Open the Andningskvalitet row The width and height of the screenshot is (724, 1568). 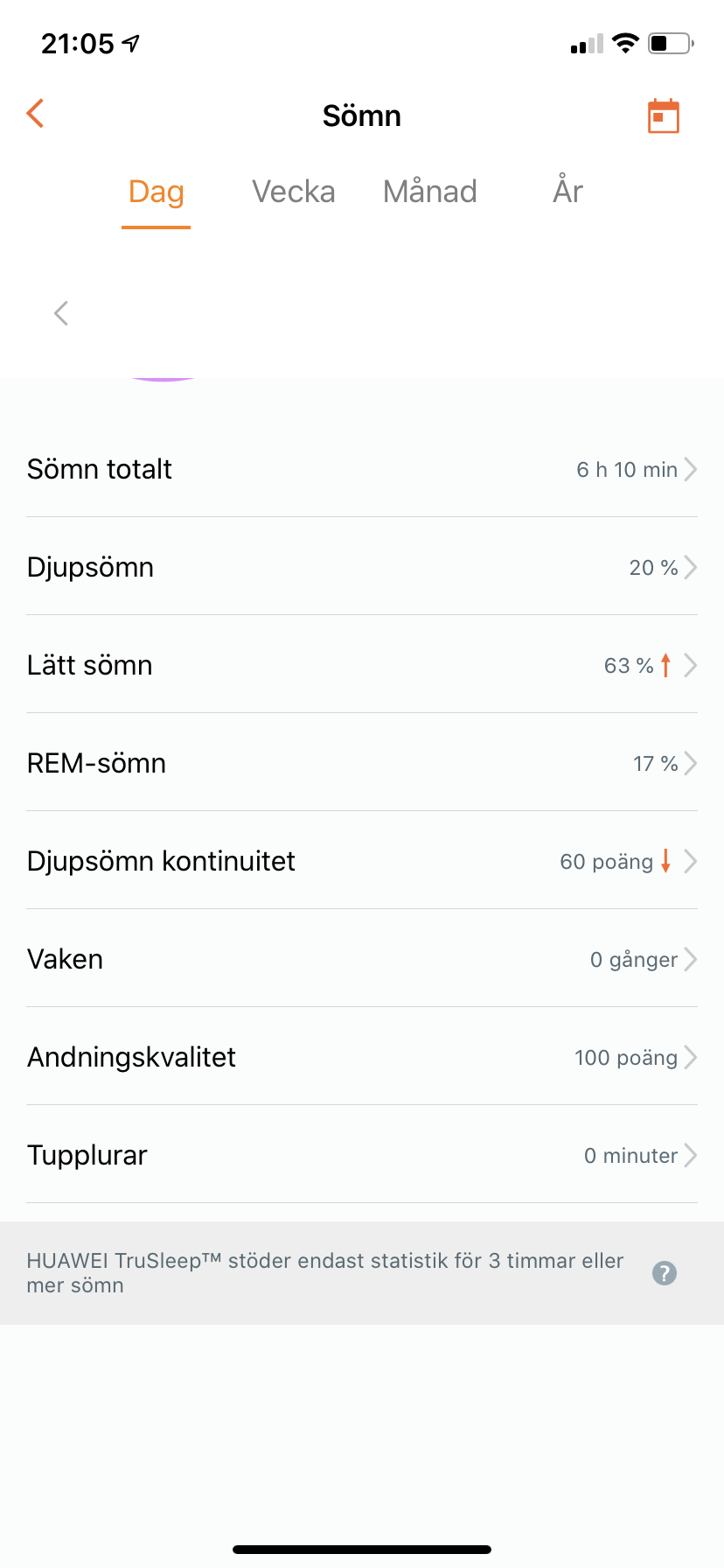pos(362,1058)
